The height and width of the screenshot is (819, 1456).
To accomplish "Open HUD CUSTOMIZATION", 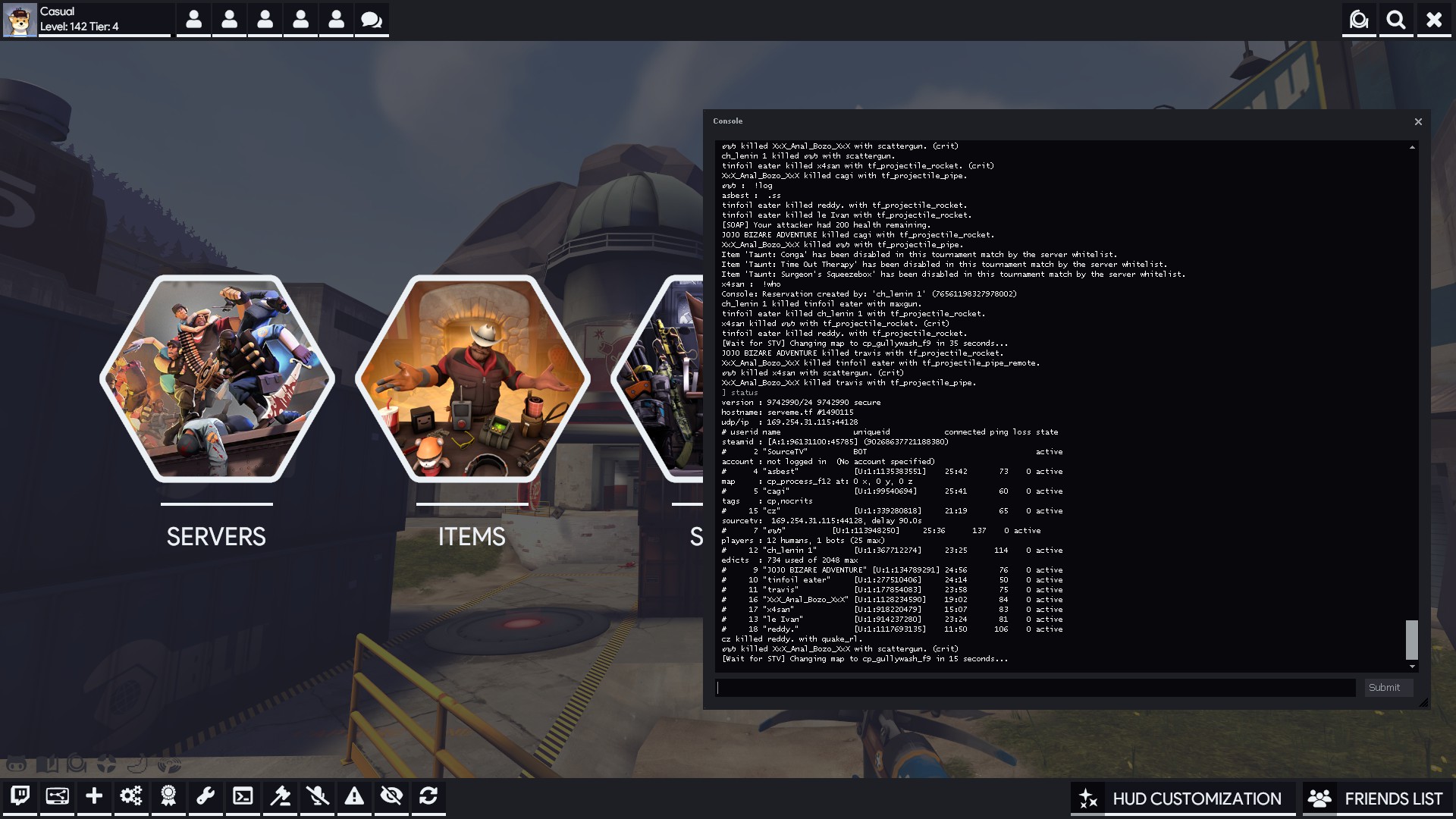I will 1197,799.
